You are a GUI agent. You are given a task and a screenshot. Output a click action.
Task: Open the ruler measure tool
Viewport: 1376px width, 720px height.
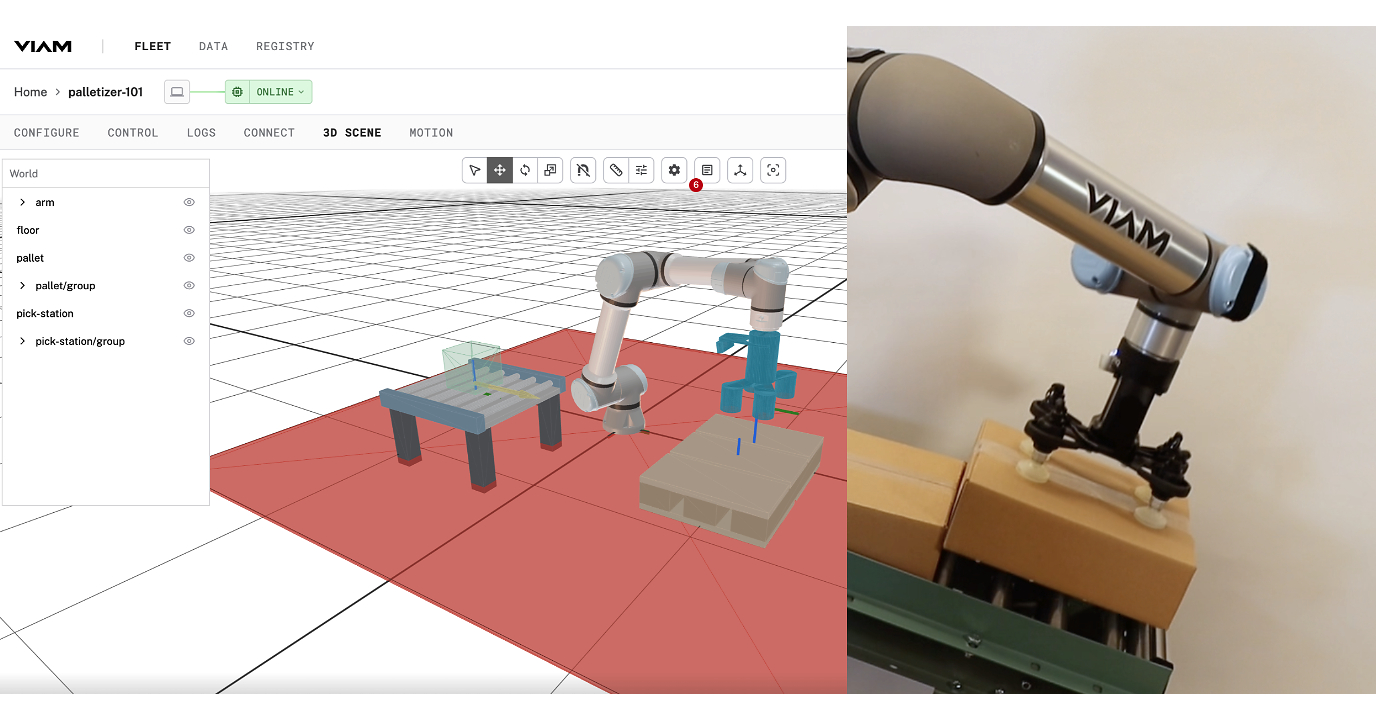click(616, 170)
